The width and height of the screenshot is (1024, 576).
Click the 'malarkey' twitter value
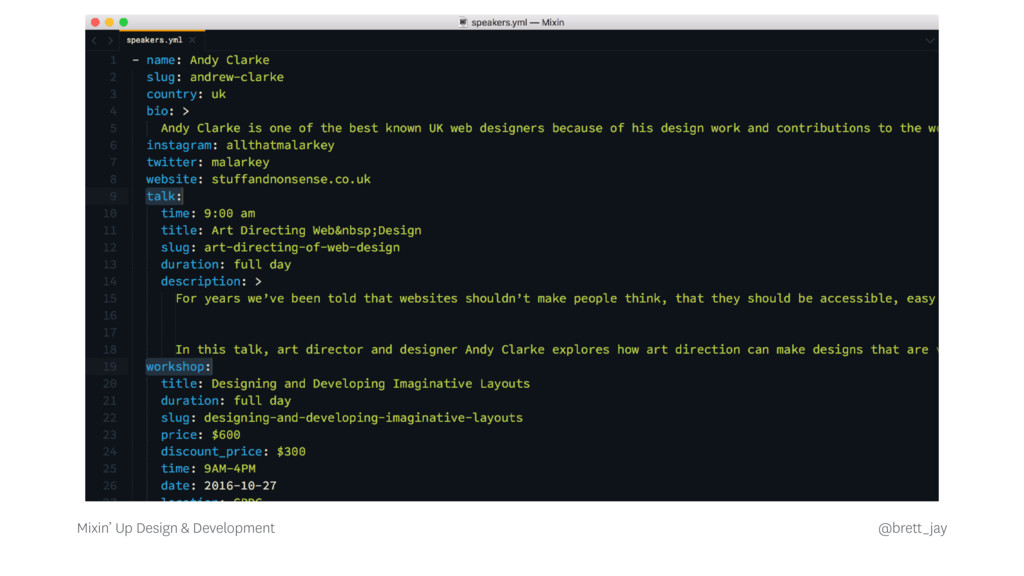pyautogui.click(x=240, y=162)
